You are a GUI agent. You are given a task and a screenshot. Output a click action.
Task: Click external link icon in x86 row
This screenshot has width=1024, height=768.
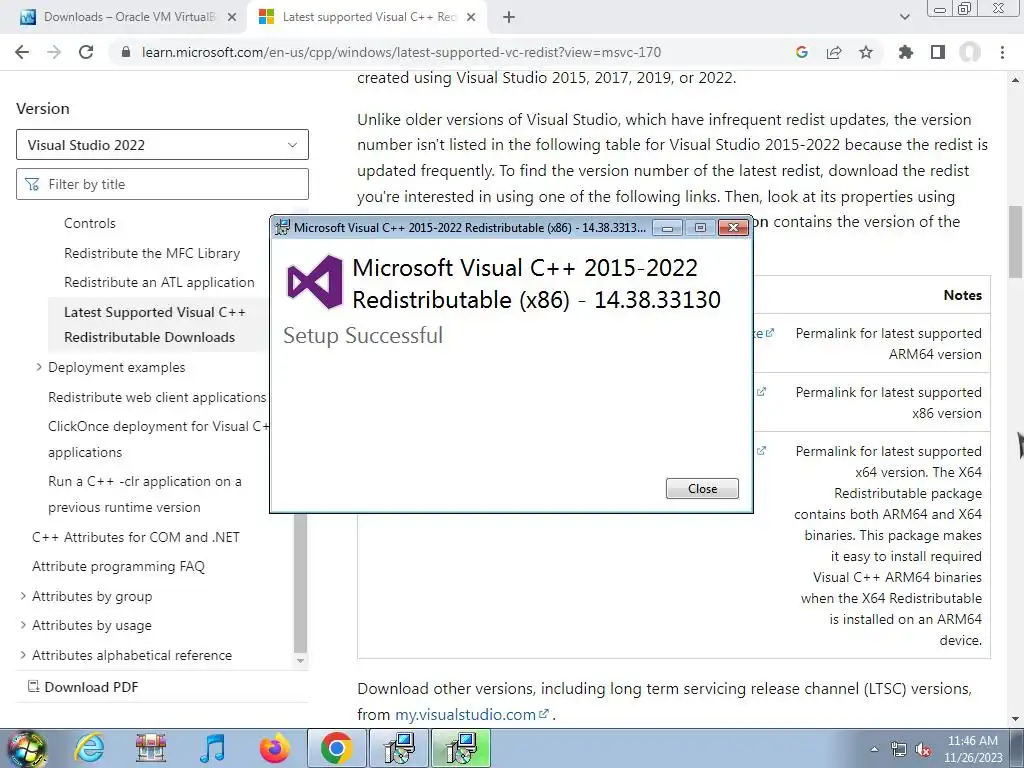point(761,392)
